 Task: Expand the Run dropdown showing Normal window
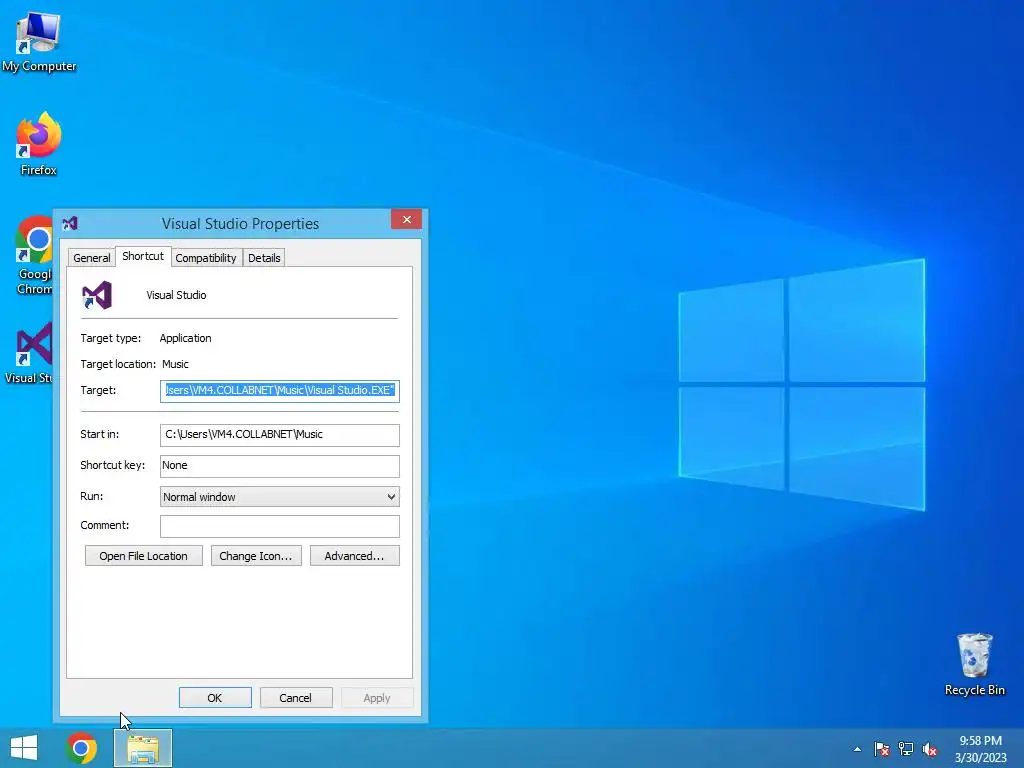point(280,497)
